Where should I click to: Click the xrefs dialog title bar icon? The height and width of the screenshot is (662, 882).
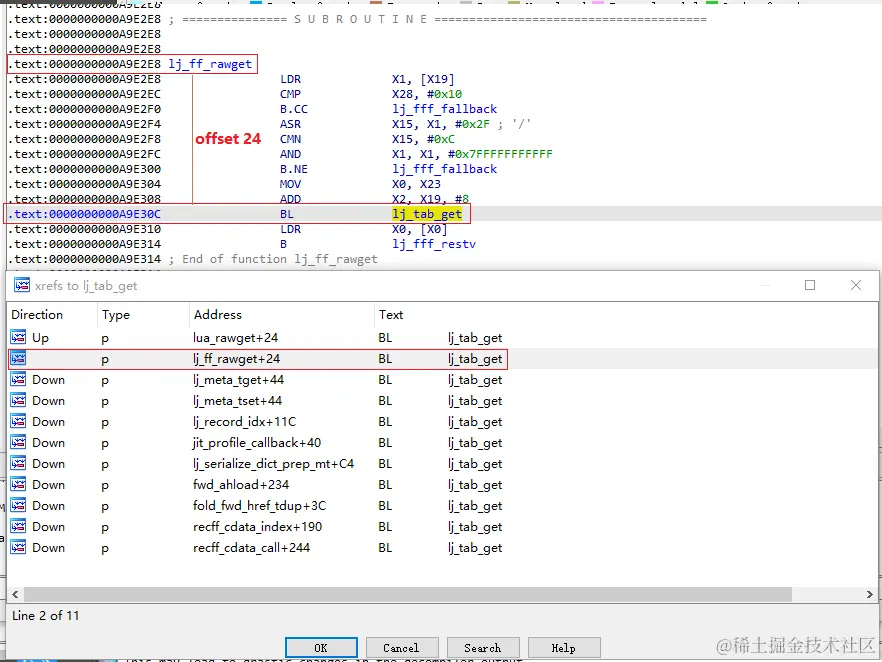22,285
